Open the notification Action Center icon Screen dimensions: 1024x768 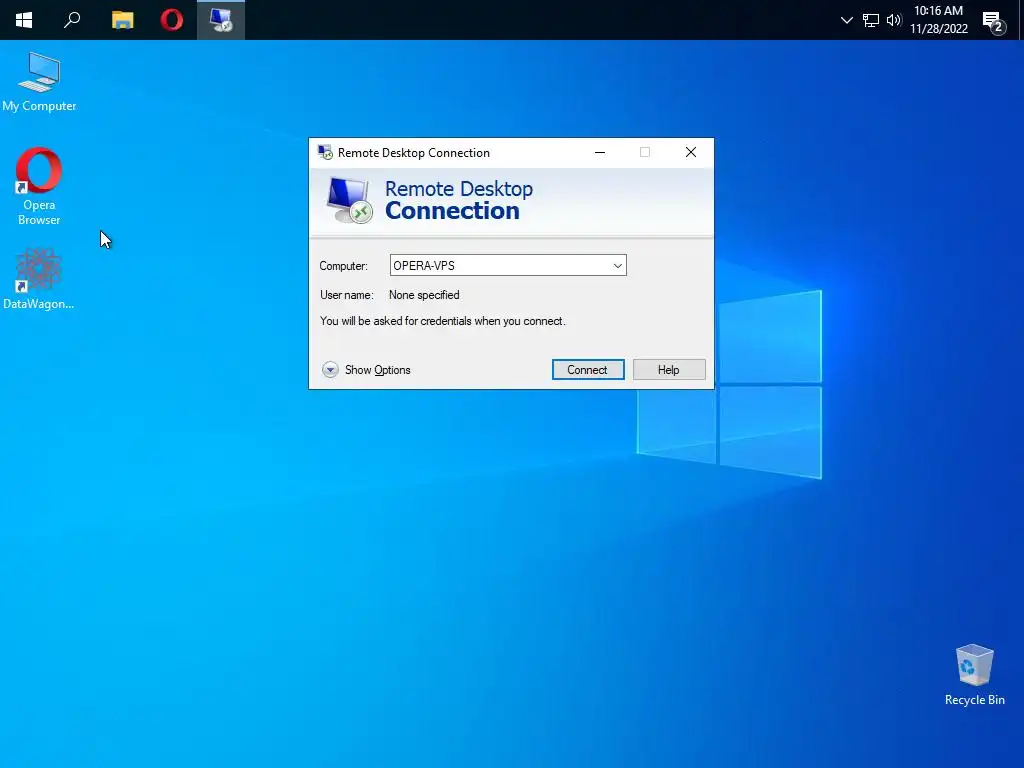pos(993,22)
